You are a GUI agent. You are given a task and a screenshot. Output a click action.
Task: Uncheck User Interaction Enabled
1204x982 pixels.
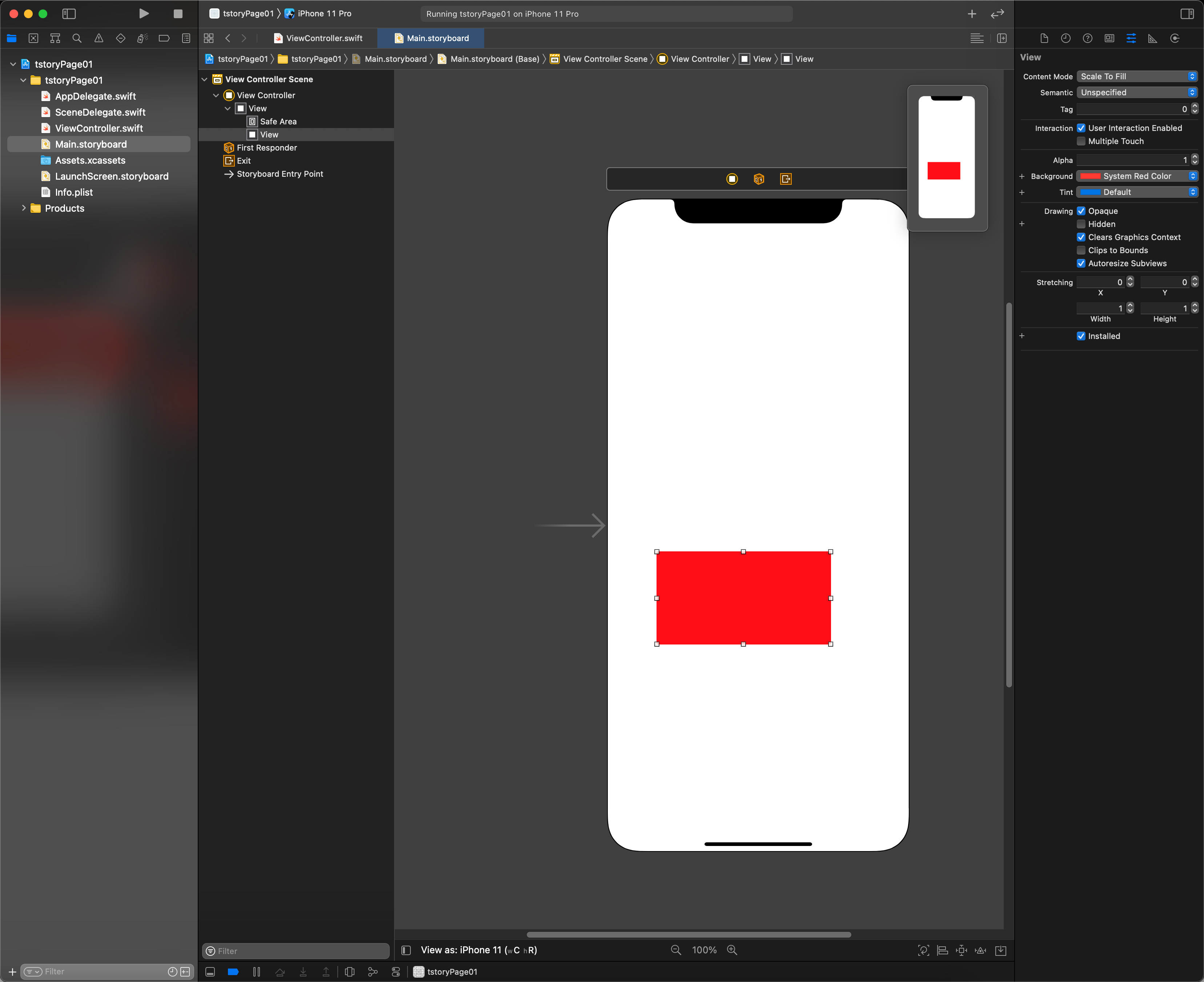1081,128
